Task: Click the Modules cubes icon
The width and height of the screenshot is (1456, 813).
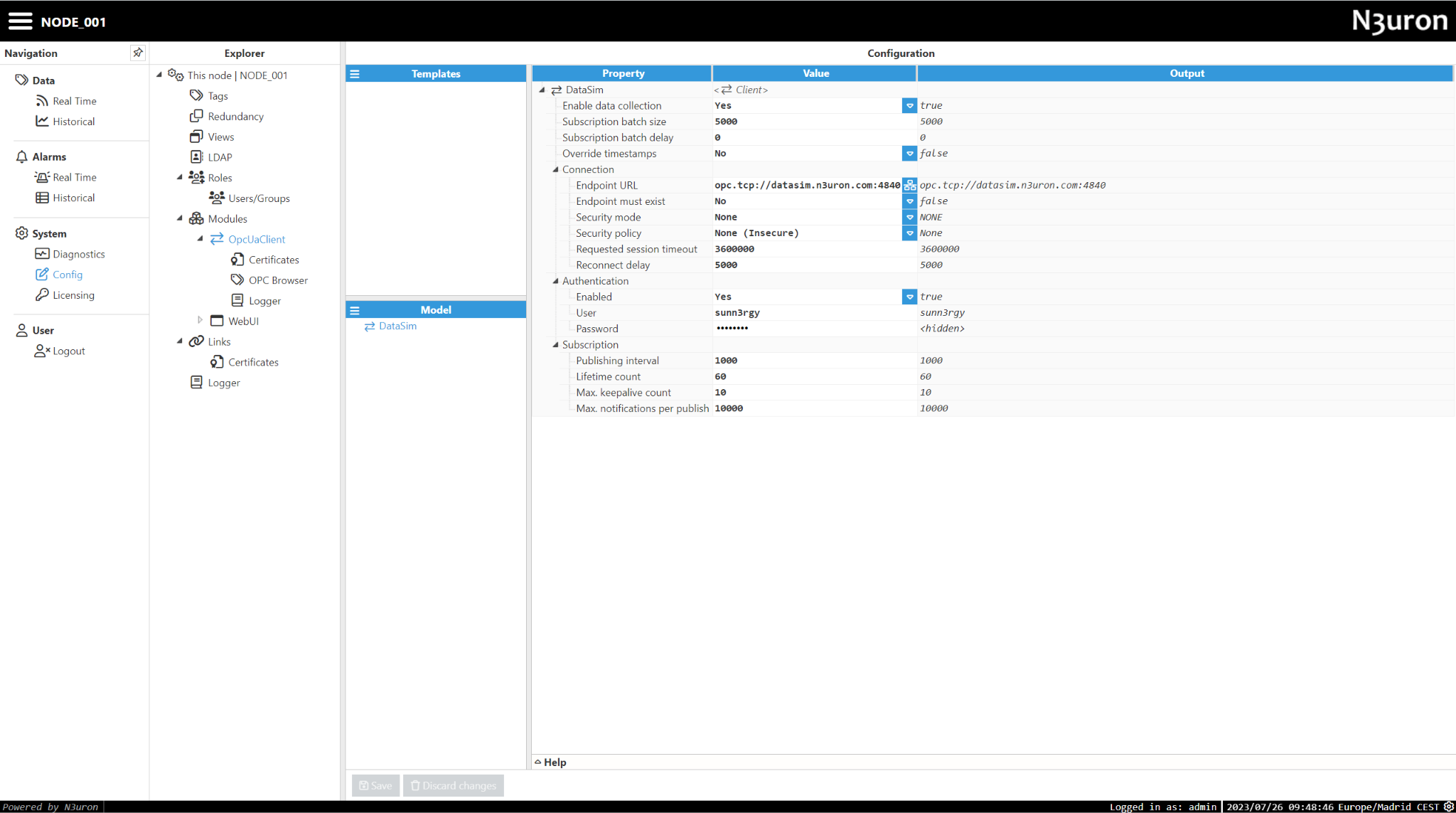Action: click(x=196, y=218)
